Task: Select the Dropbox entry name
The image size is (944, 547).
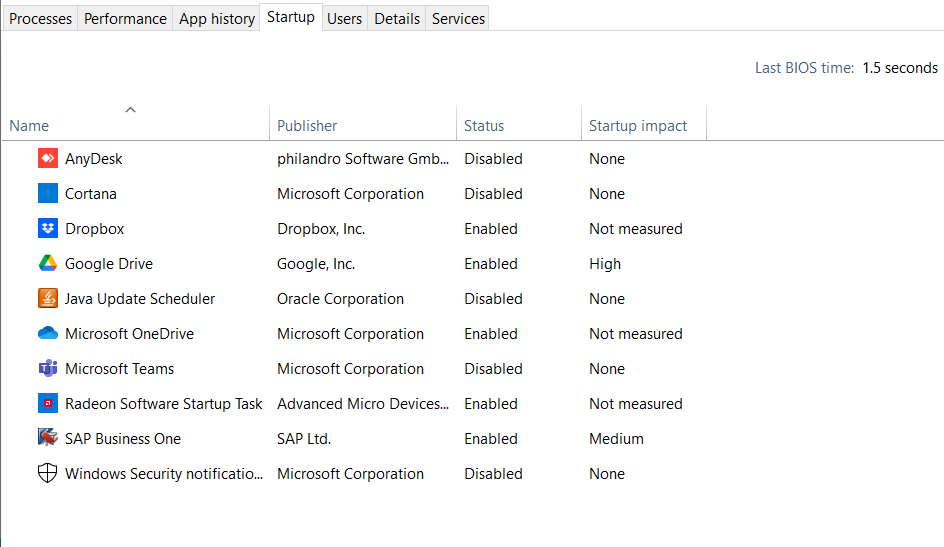Action: tap(95, 229)
